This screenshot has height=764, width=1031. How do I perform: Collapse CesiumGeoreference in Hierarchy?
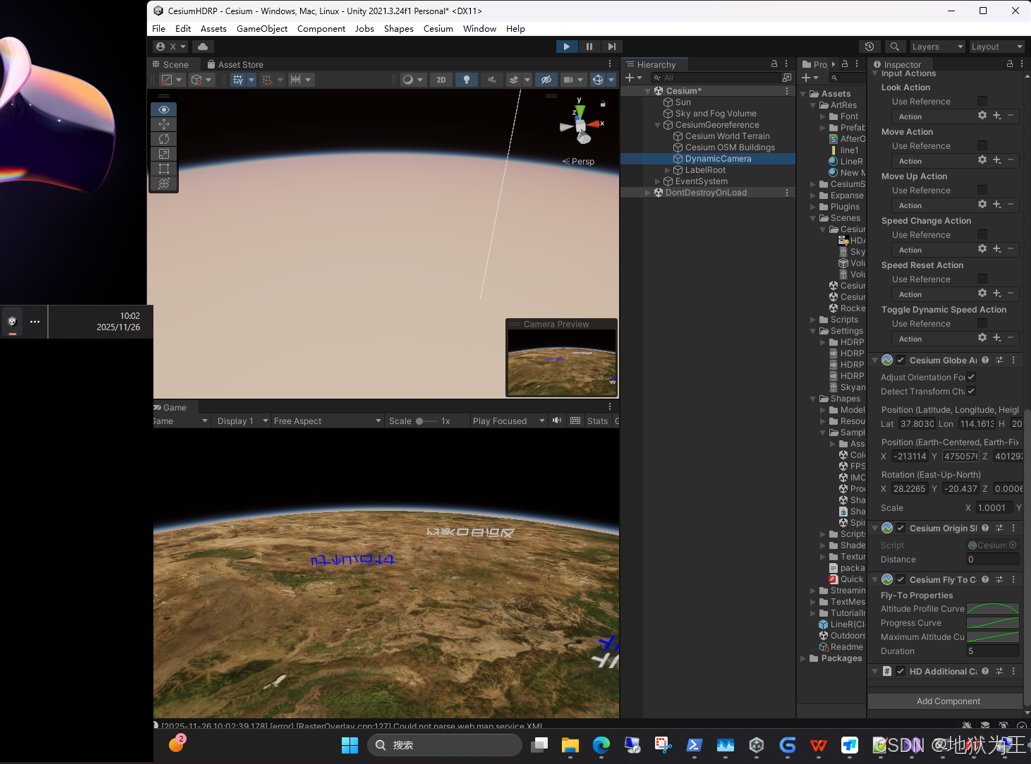(x=658, y=125)
